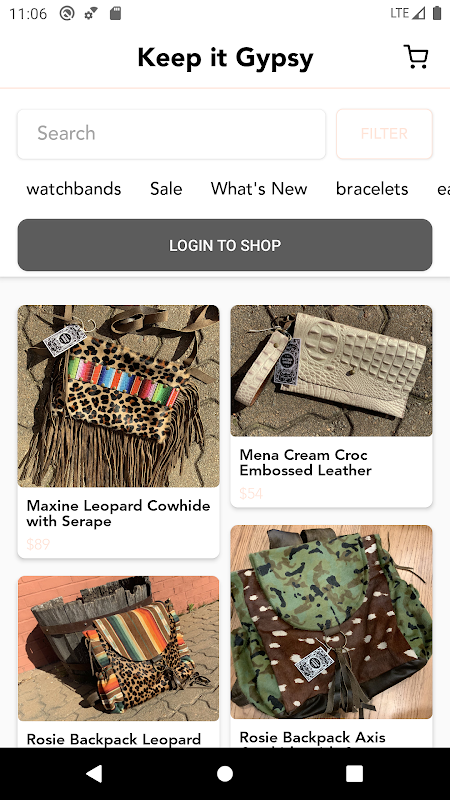Tap the Android back navigation icon
This screenshot has width=450, height=800.
coord(94,773)
